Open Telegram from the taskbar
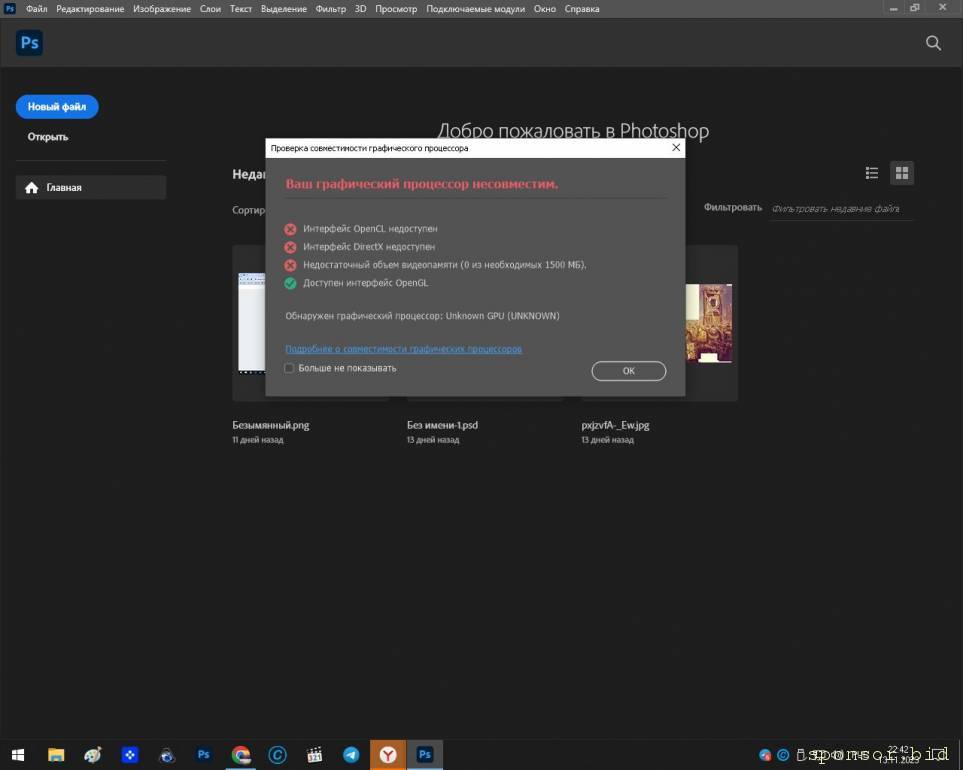Viewport: 963px width, 770px height. click(x=351, y=755)
